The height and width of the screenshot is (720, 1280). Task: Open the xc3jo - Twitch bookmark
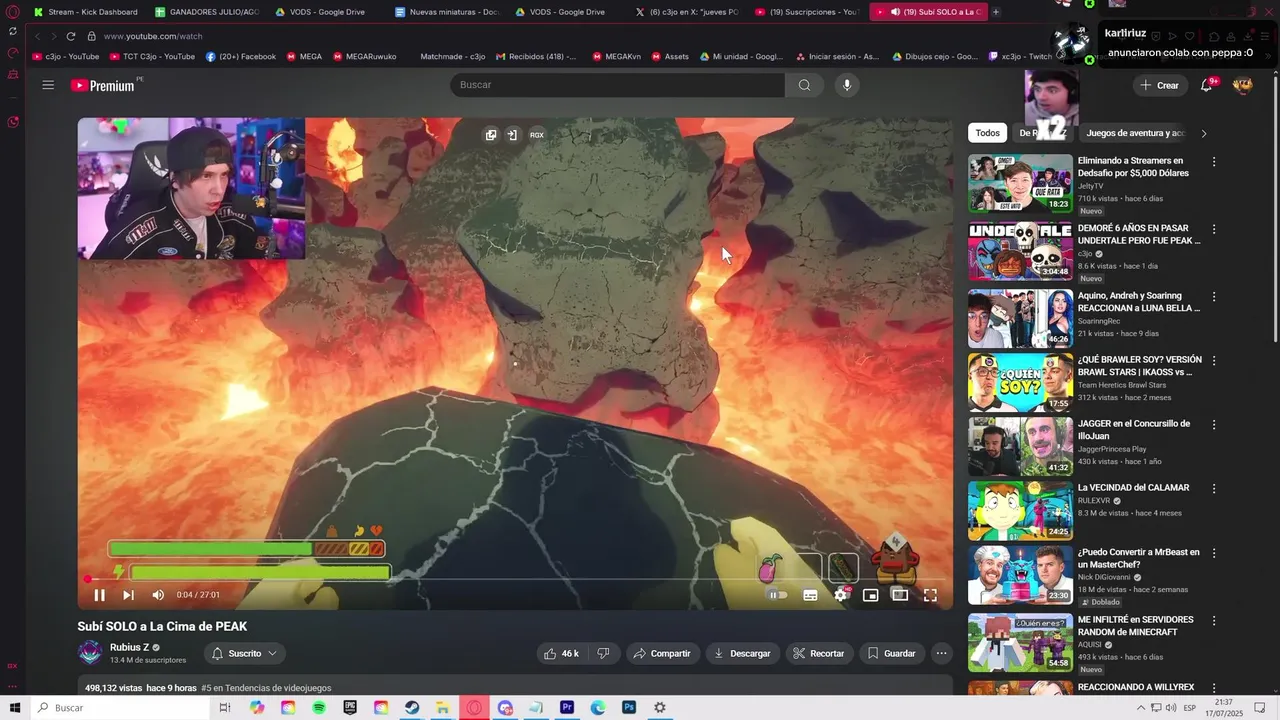click(x=1020, y=57)
